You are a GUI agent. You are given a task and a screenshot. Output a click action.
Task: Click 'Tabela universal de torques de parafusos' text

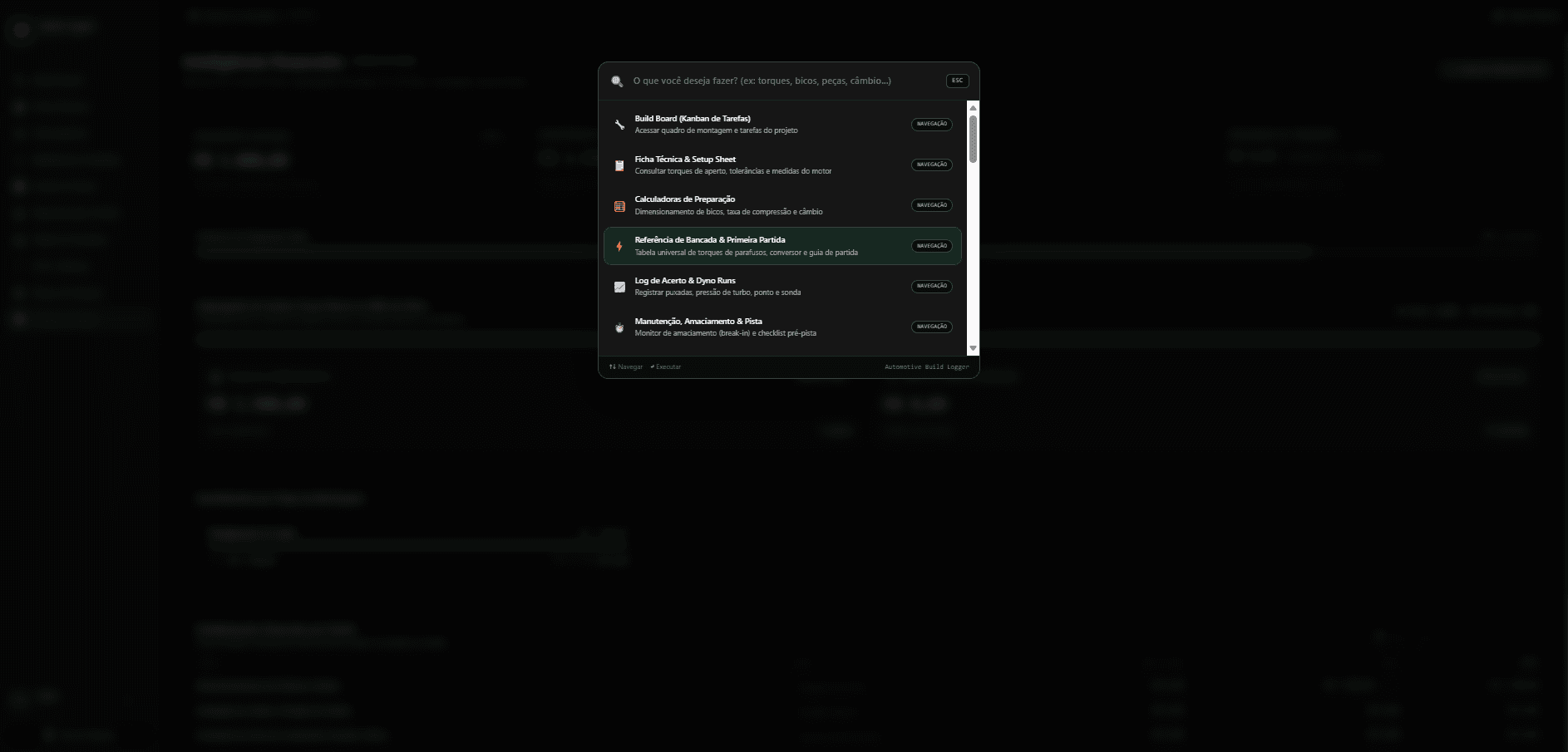746,253
